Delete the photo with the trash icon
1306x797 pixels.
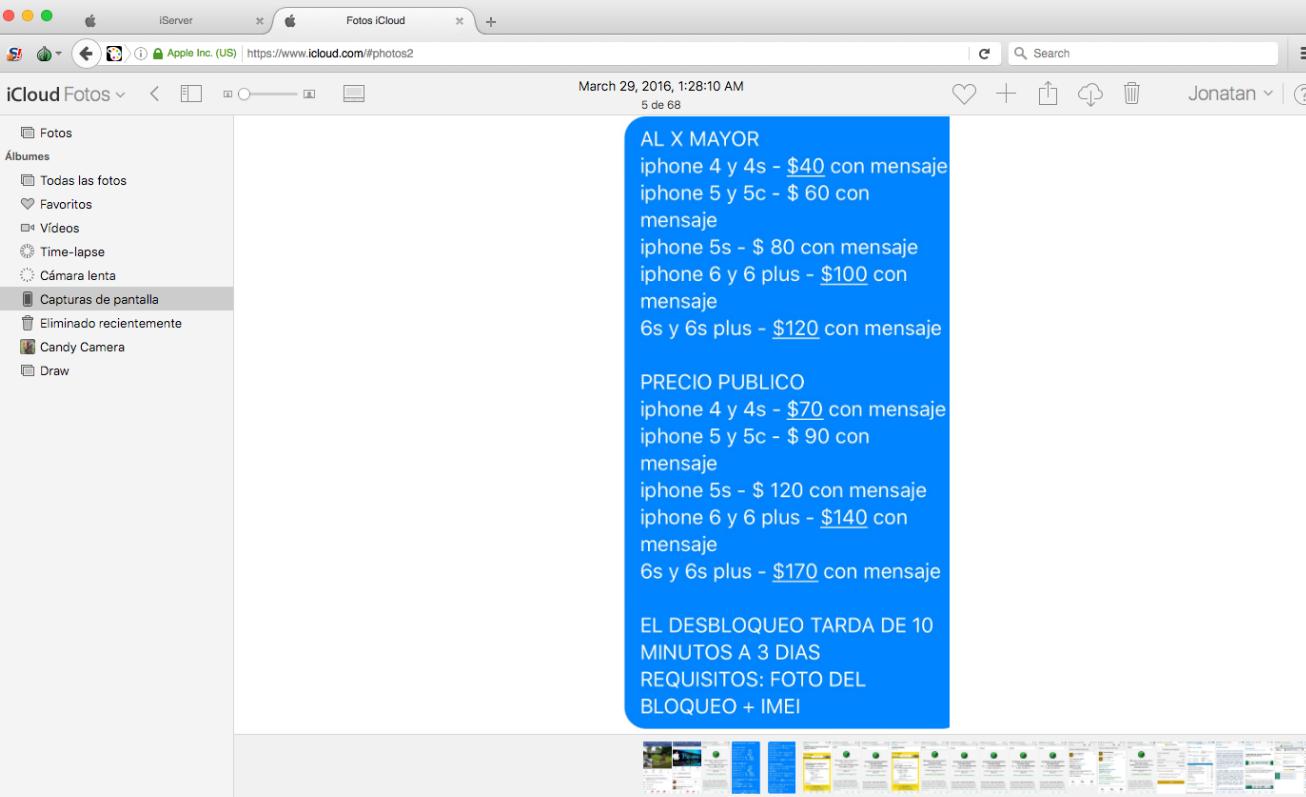(x=1131, y=94)
